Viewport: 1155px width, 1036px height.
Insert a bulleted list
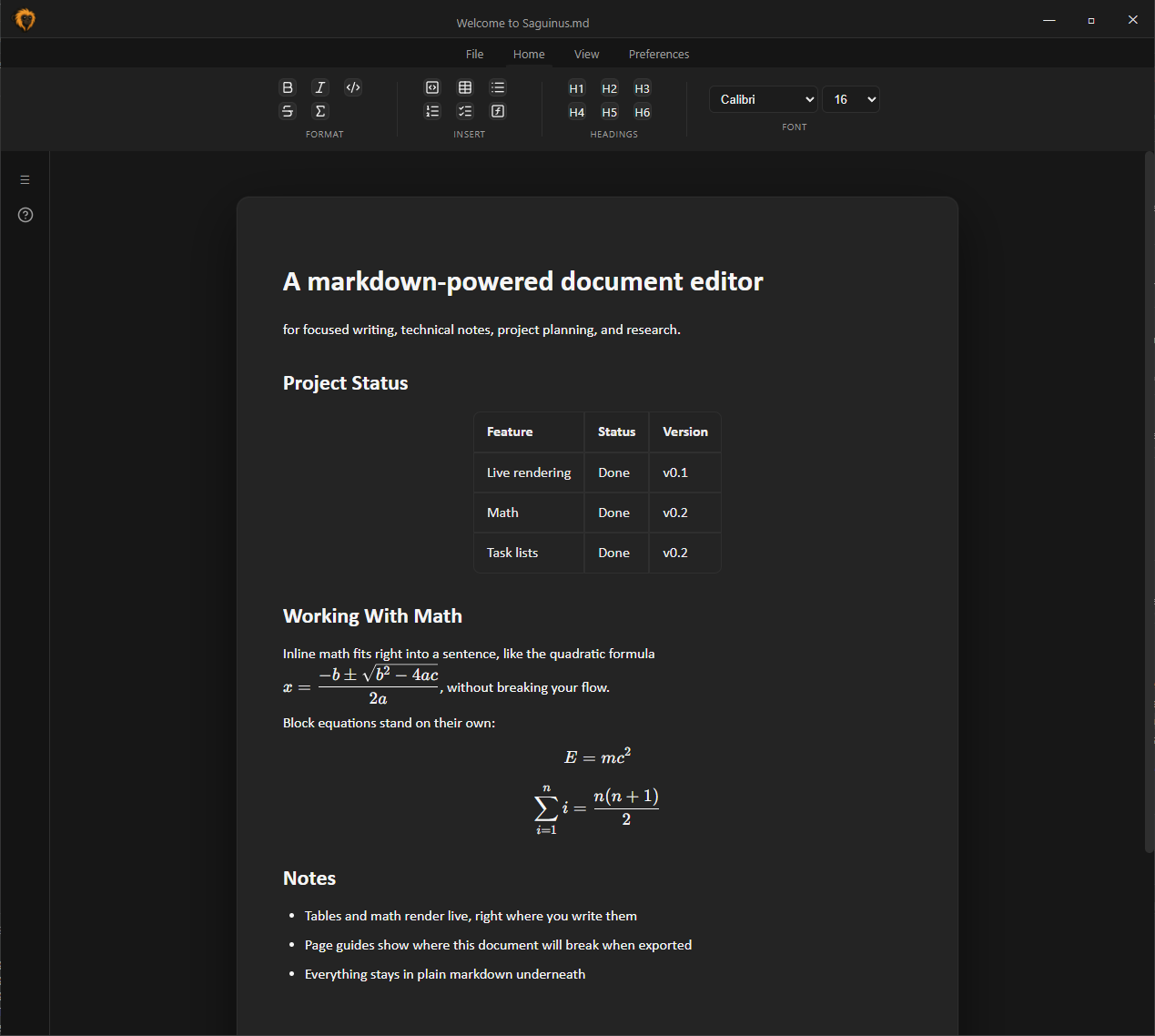[x=498, y=87]
